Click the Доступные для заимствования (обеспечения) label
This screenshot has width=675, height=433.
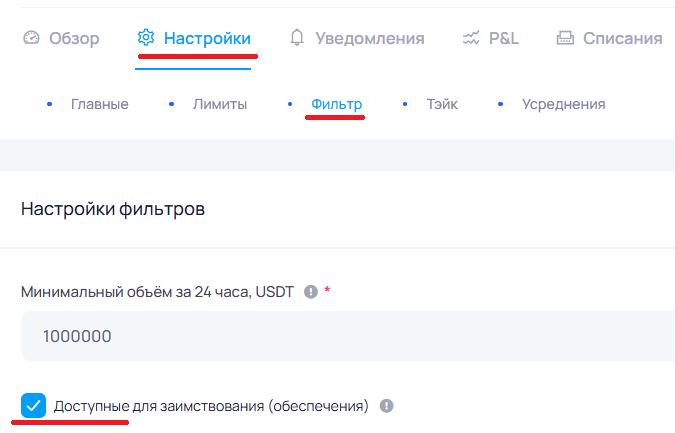pyautogui.click(x=211, y=406)
